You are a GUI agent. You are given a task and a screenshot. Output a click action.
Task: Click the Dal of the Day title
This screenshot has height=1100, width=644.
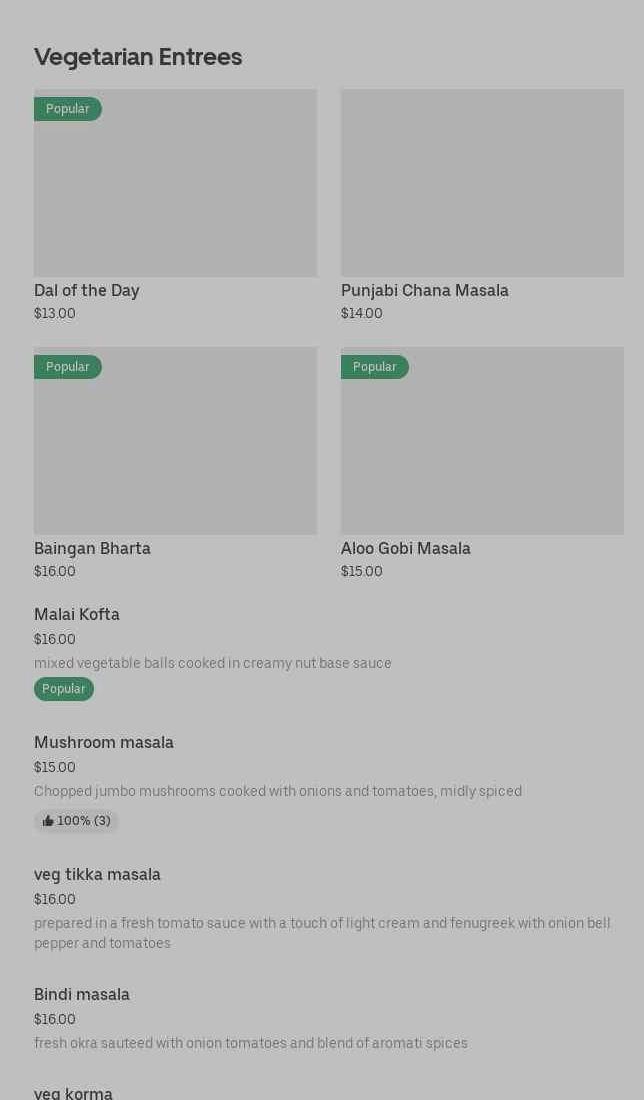point(87,291)
